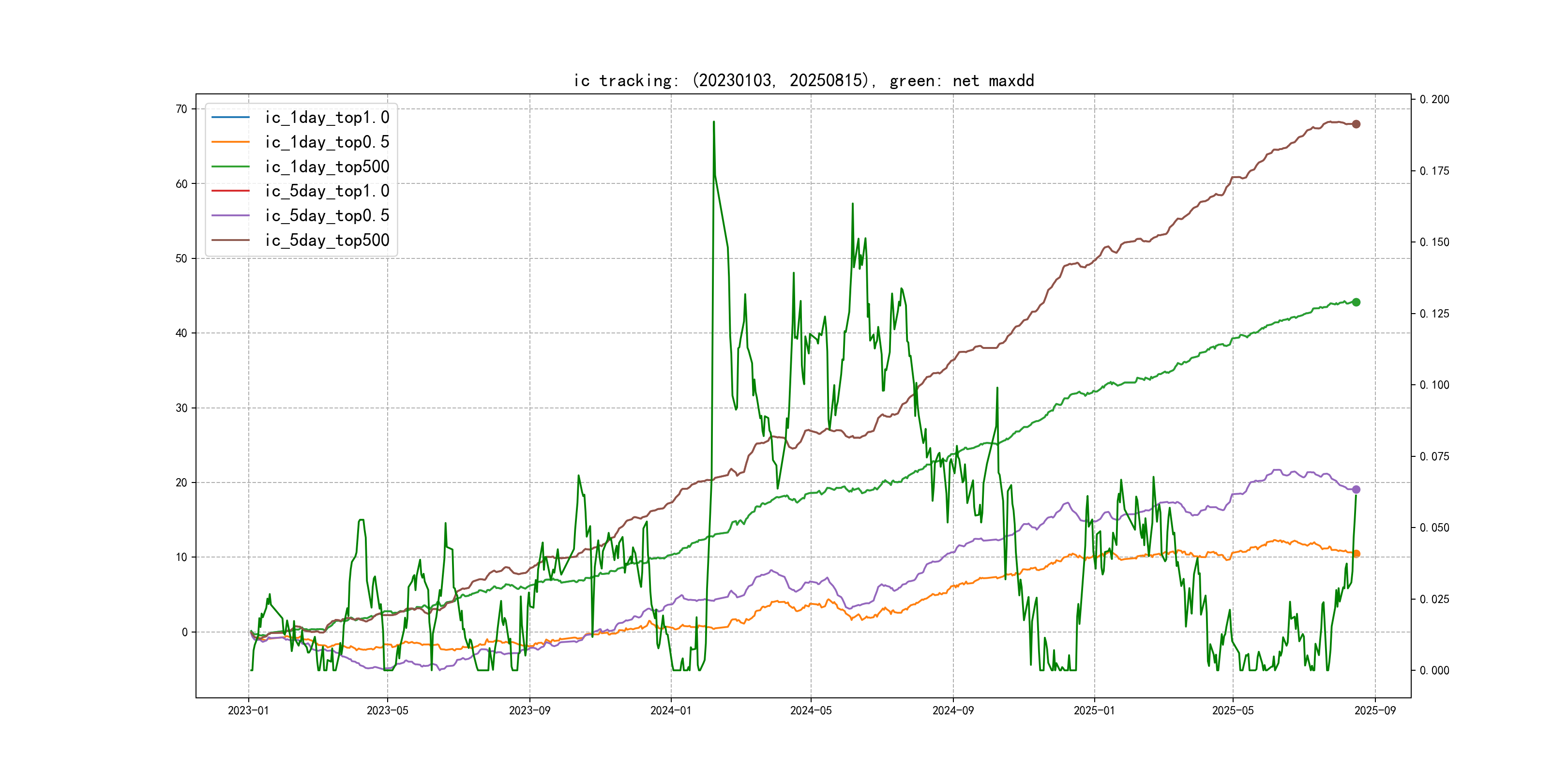Click the purple endpoint marker dot
The height and width of the screenshot is (784, 1568).
click(1356, 489)
